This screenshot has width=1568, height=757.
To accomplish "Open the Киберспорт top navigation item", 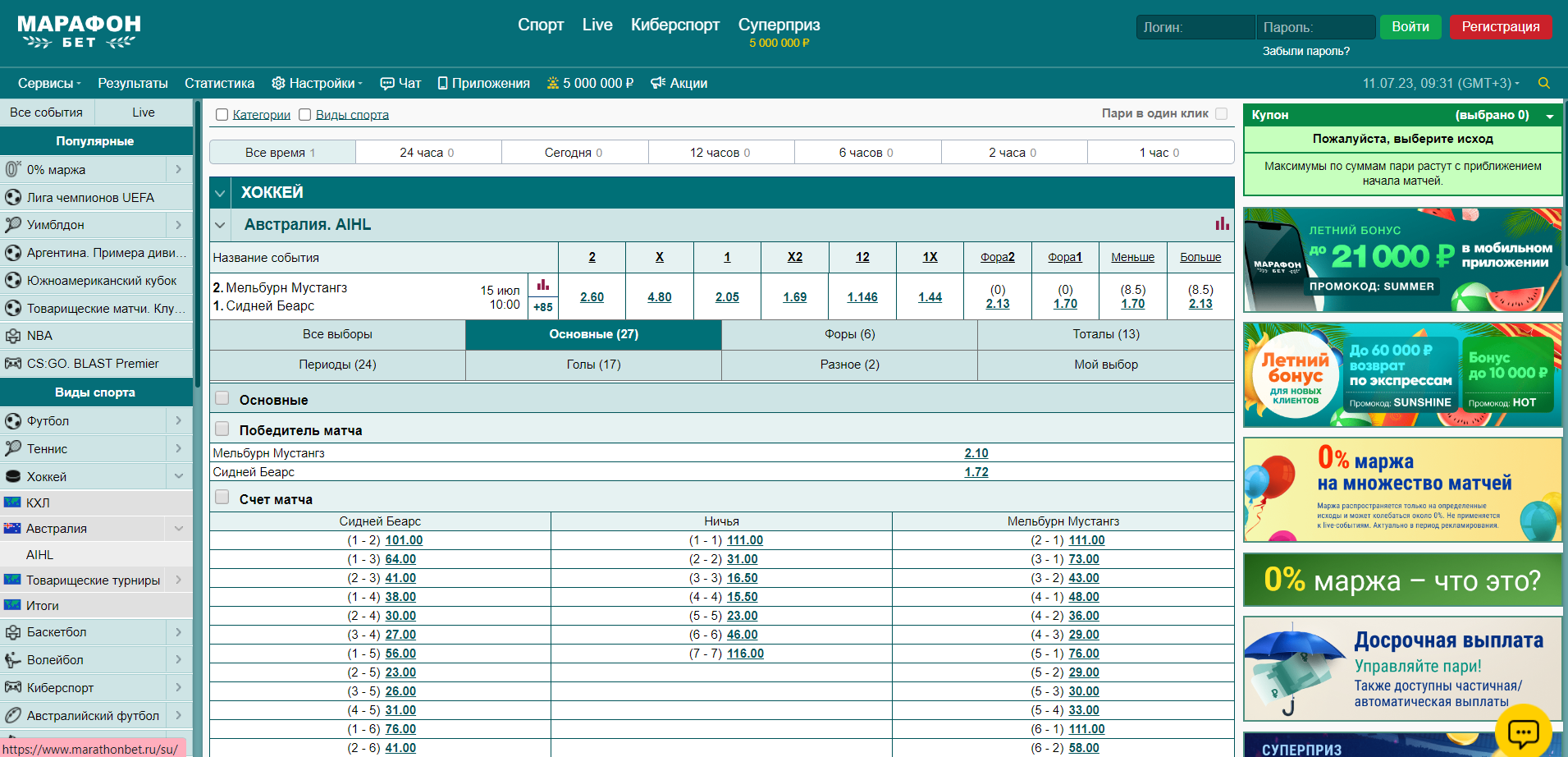I will coord(674,25).
